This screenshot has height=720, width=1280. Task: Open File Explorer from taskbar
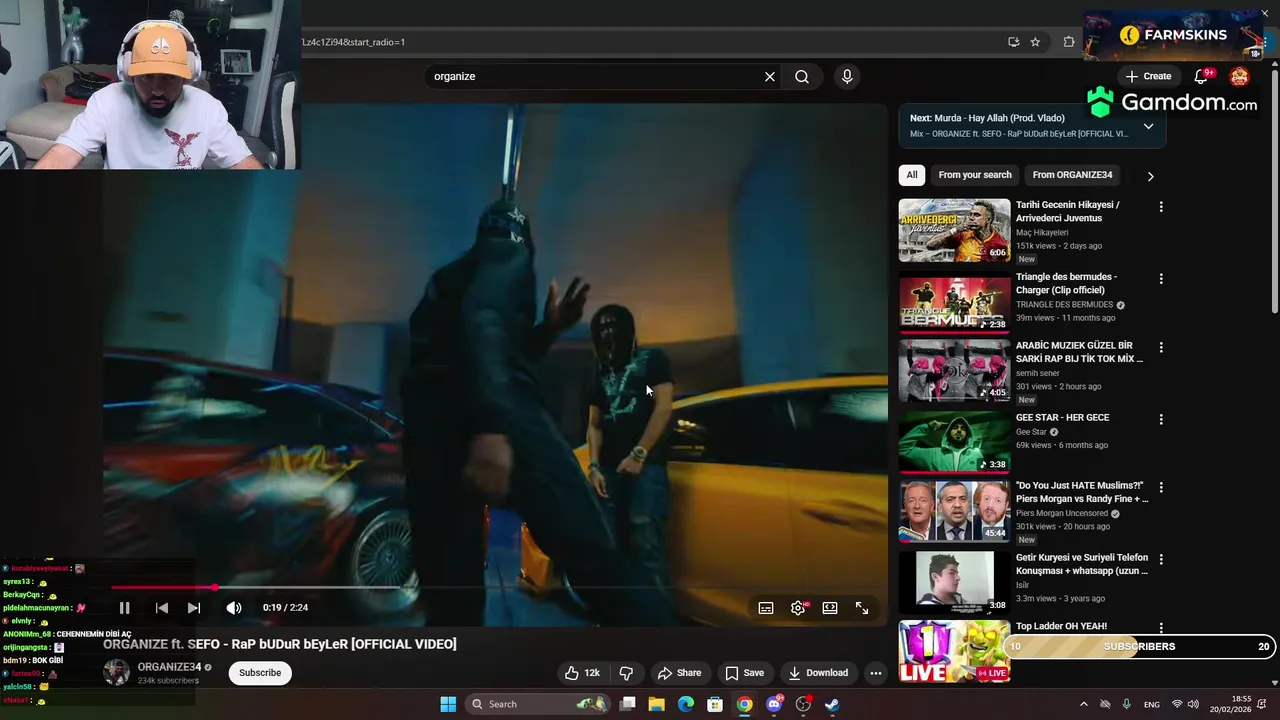click(x=657, y=704)
